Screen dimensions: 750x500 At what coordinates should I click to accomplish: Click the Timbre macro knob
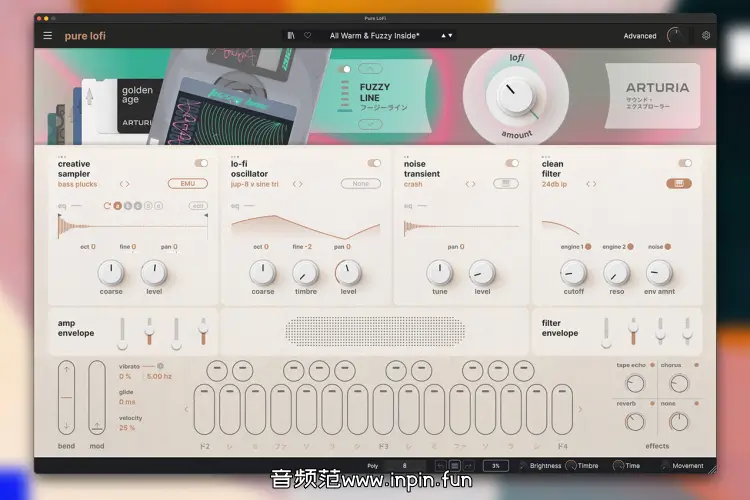click(x=571, y=466)
